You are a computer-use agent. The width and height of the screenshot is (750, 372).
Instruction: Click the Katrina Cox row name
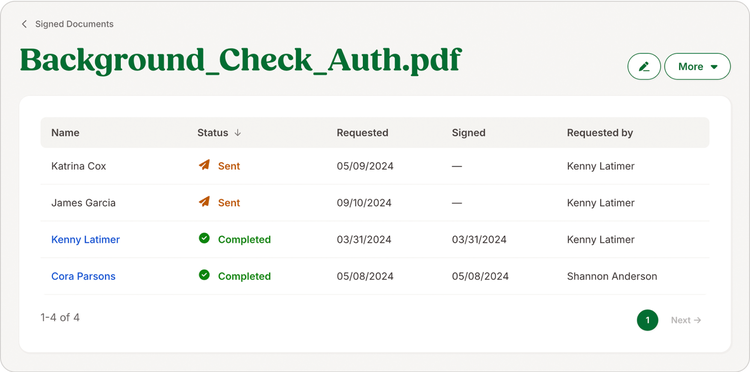pos(78,166)
